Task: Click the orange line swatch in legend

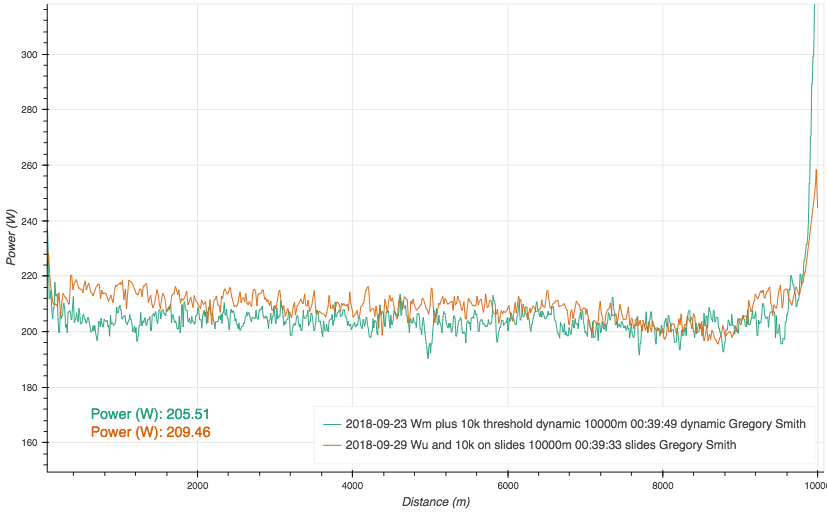Action: 330,444
